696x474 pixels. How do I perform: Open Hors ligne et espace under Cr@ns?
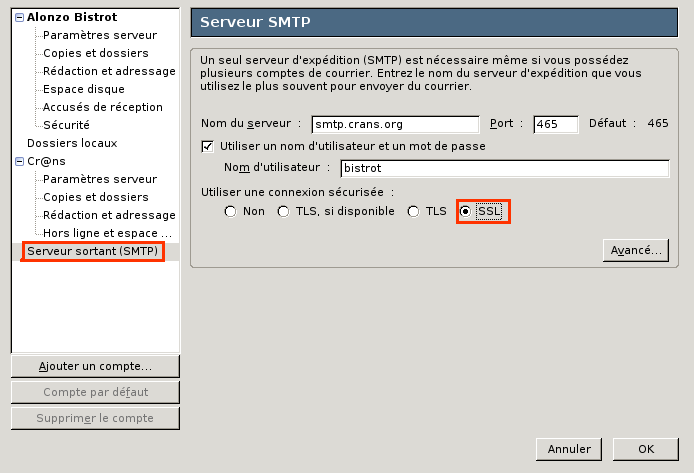point(107,233)
